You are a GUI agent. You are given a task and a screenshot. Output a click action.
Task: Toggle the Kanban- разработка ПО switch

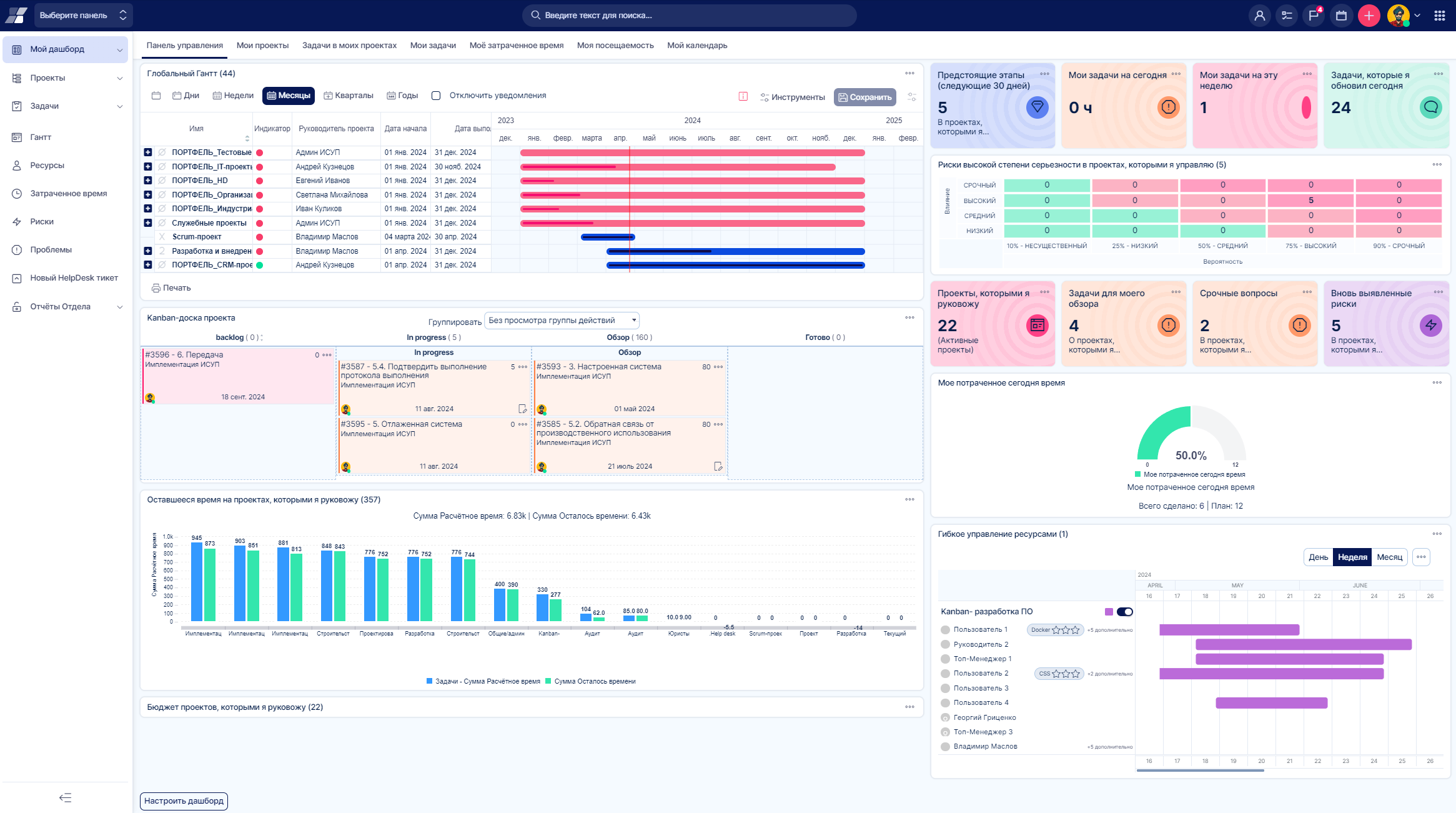pyautogui.click(x=1124, y=612)
